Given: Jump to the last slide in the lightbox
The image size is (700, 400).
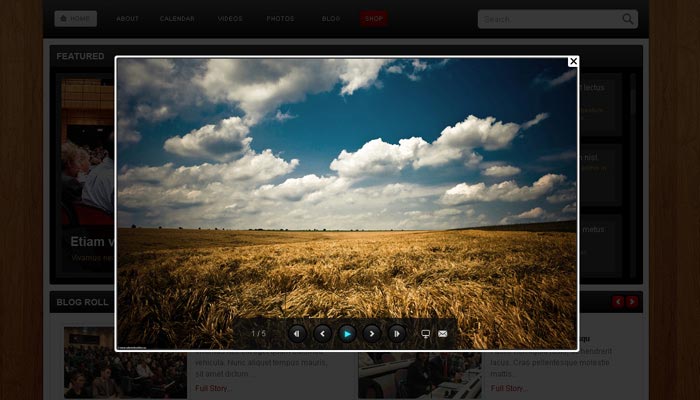Looking at the screenshot, I should click(x=397, y=333).
